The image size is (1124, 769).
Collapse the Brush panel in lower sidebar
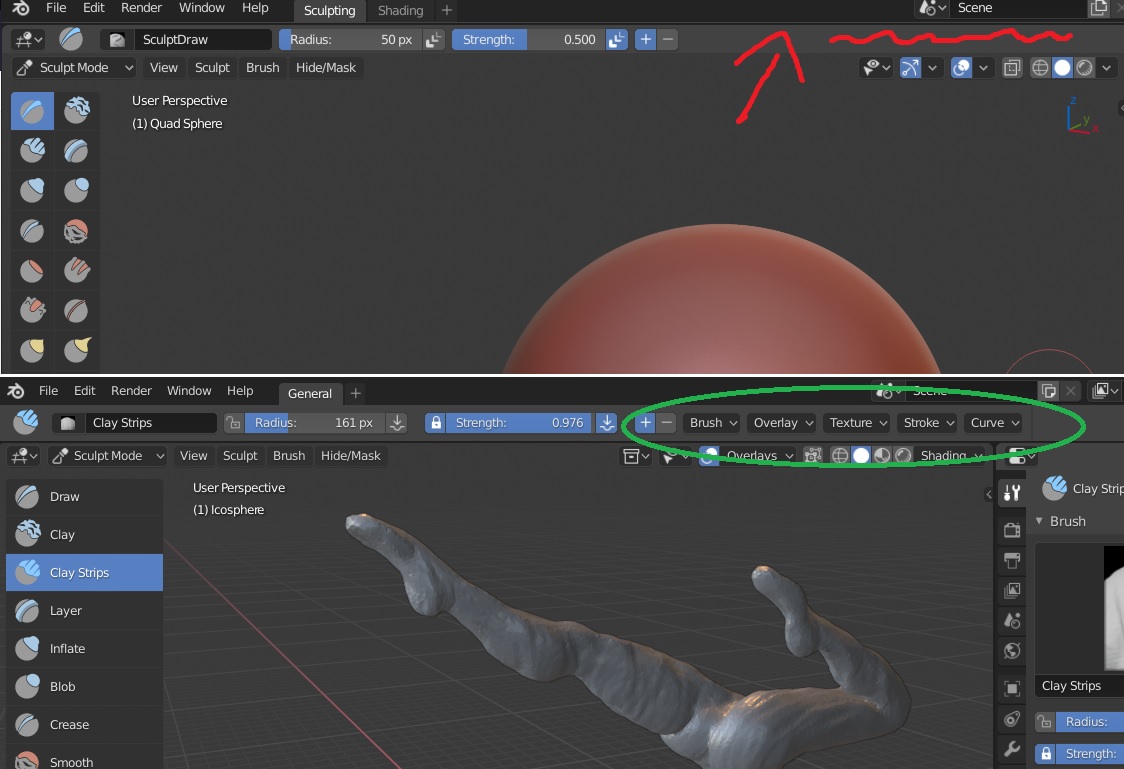pyautogui.click(x=1040, y=521)
